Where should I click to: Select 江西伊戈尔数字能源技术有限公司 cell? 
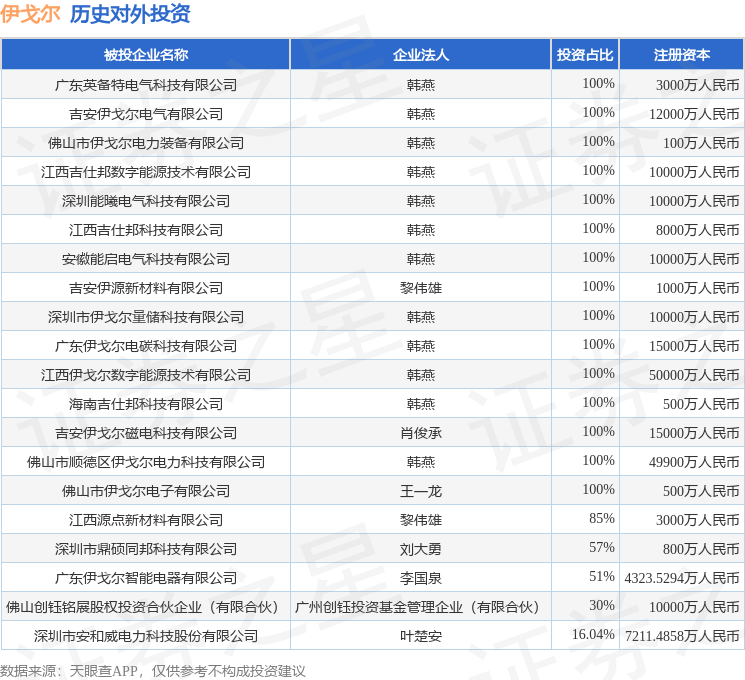coord(146,375)
